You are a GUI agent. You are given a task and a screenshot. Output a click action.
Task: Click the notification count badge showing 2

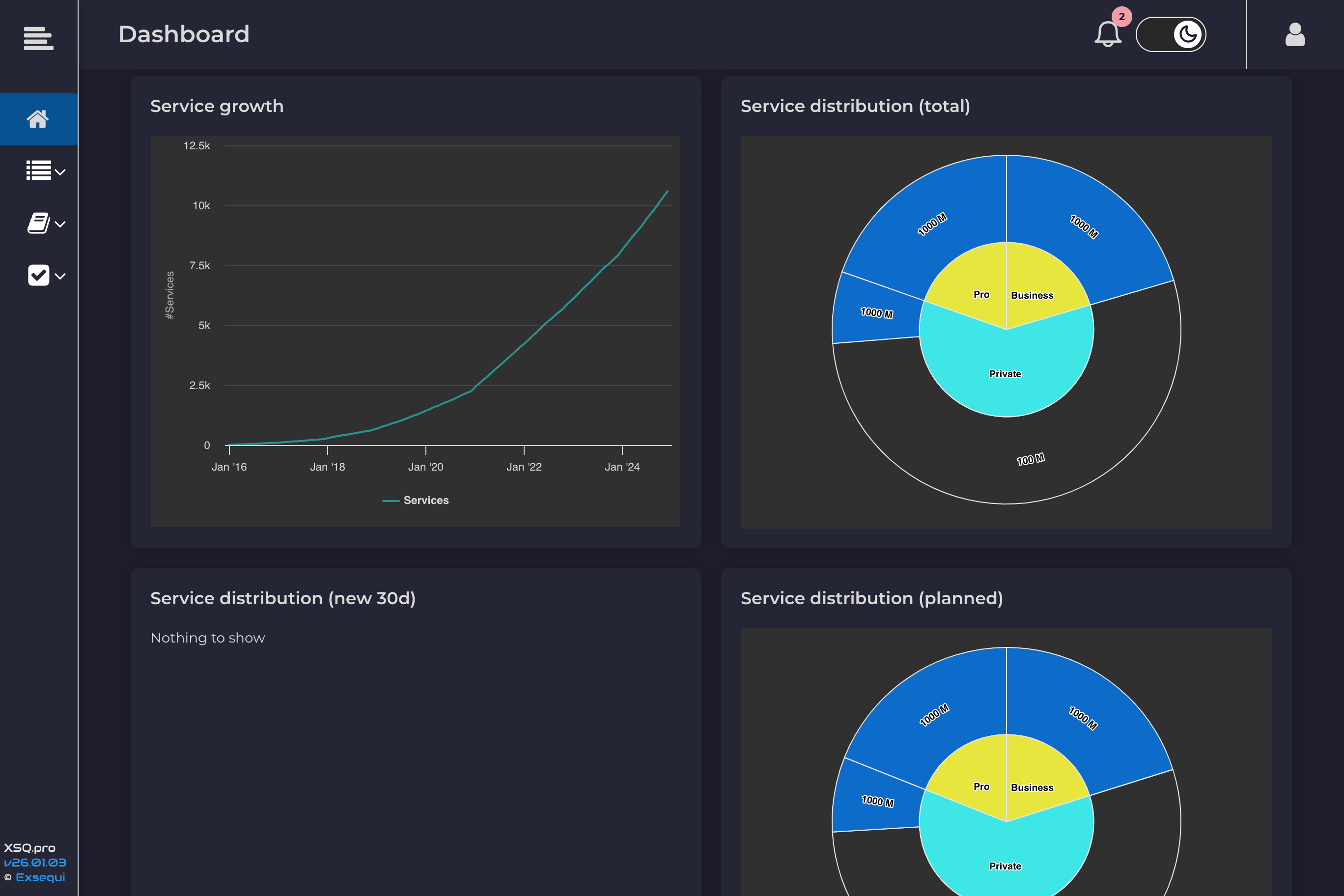click(1122, 17)
